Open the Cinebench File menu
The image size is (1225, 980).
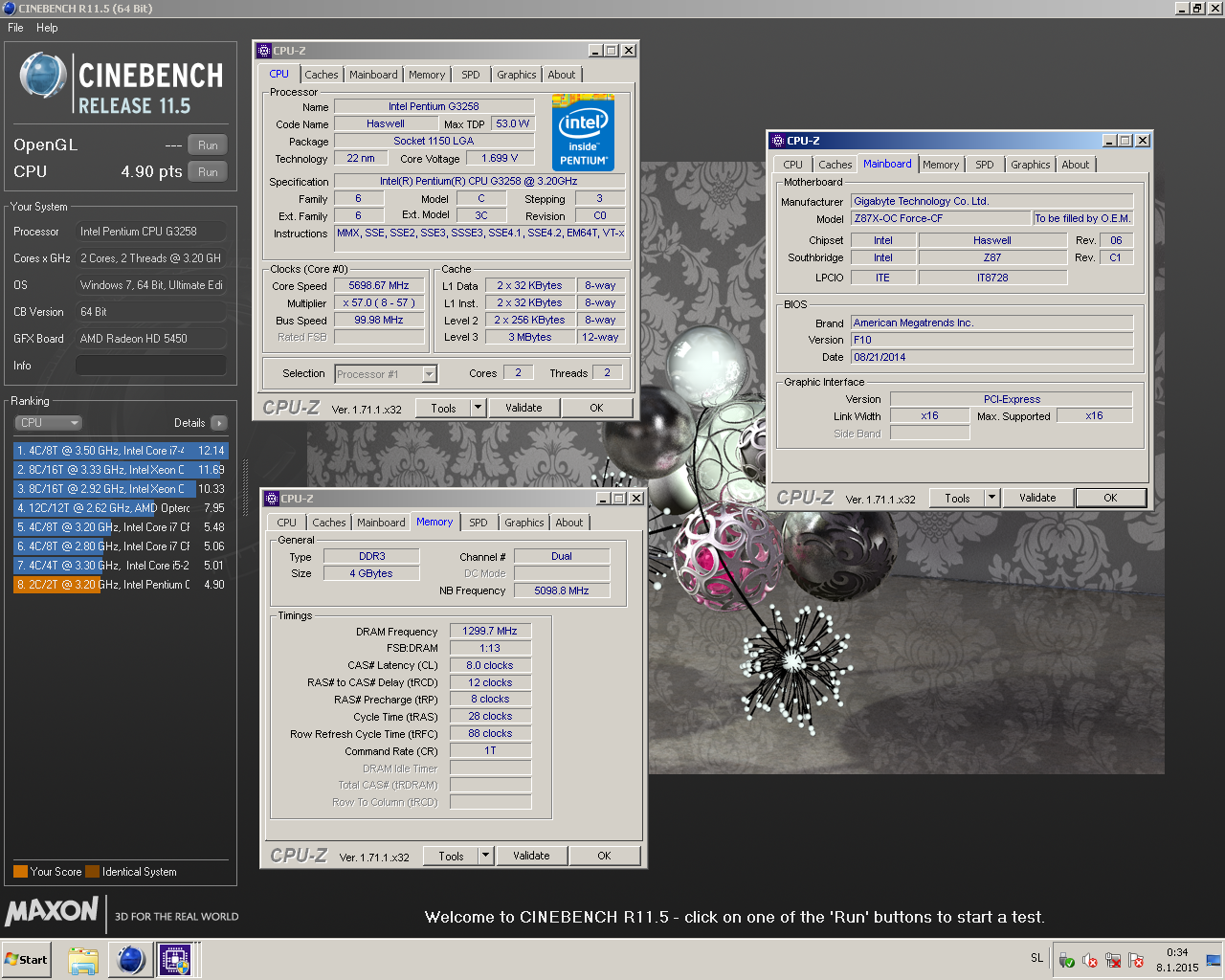15,28
